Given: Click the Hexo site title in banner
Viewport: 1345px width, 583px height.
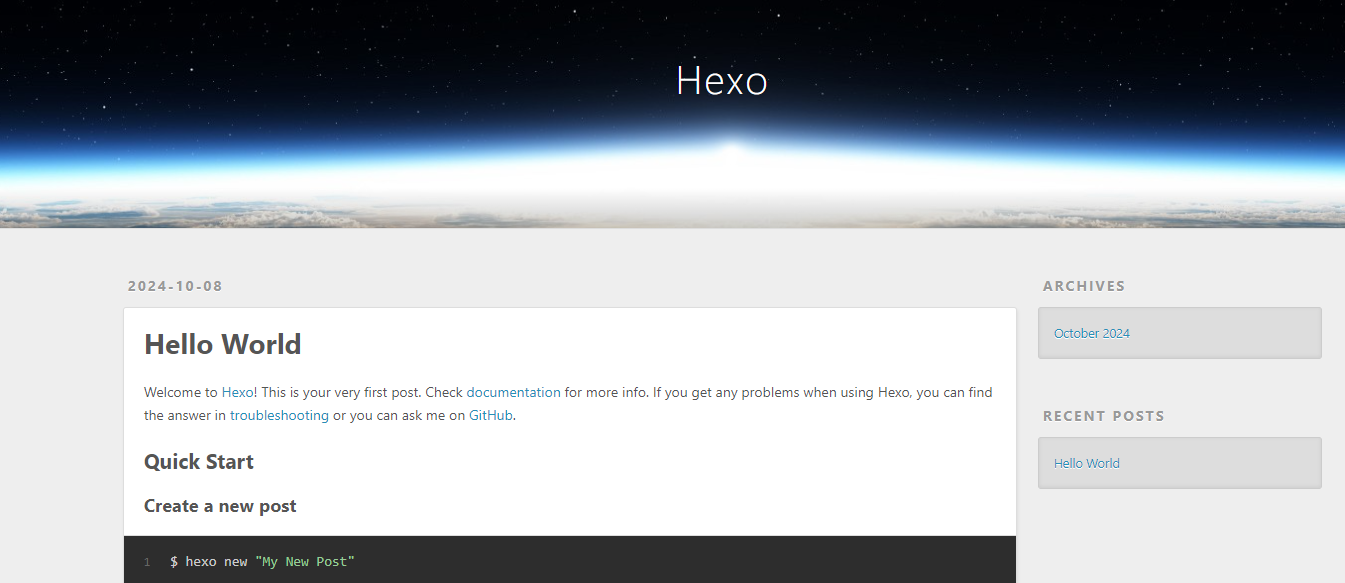Looking at the screenshot, I should (721, 81).
